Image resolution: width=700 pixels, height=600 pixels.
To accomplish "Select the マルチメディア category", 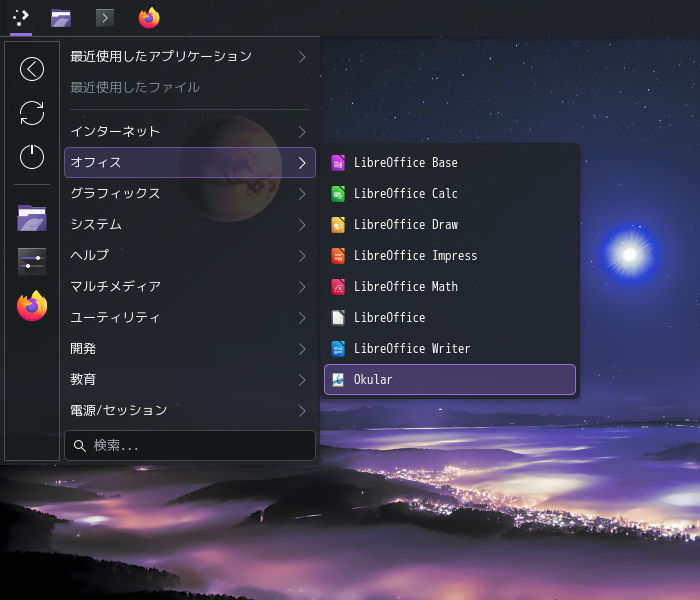I will pyautogui.click(x=190, y=287).
